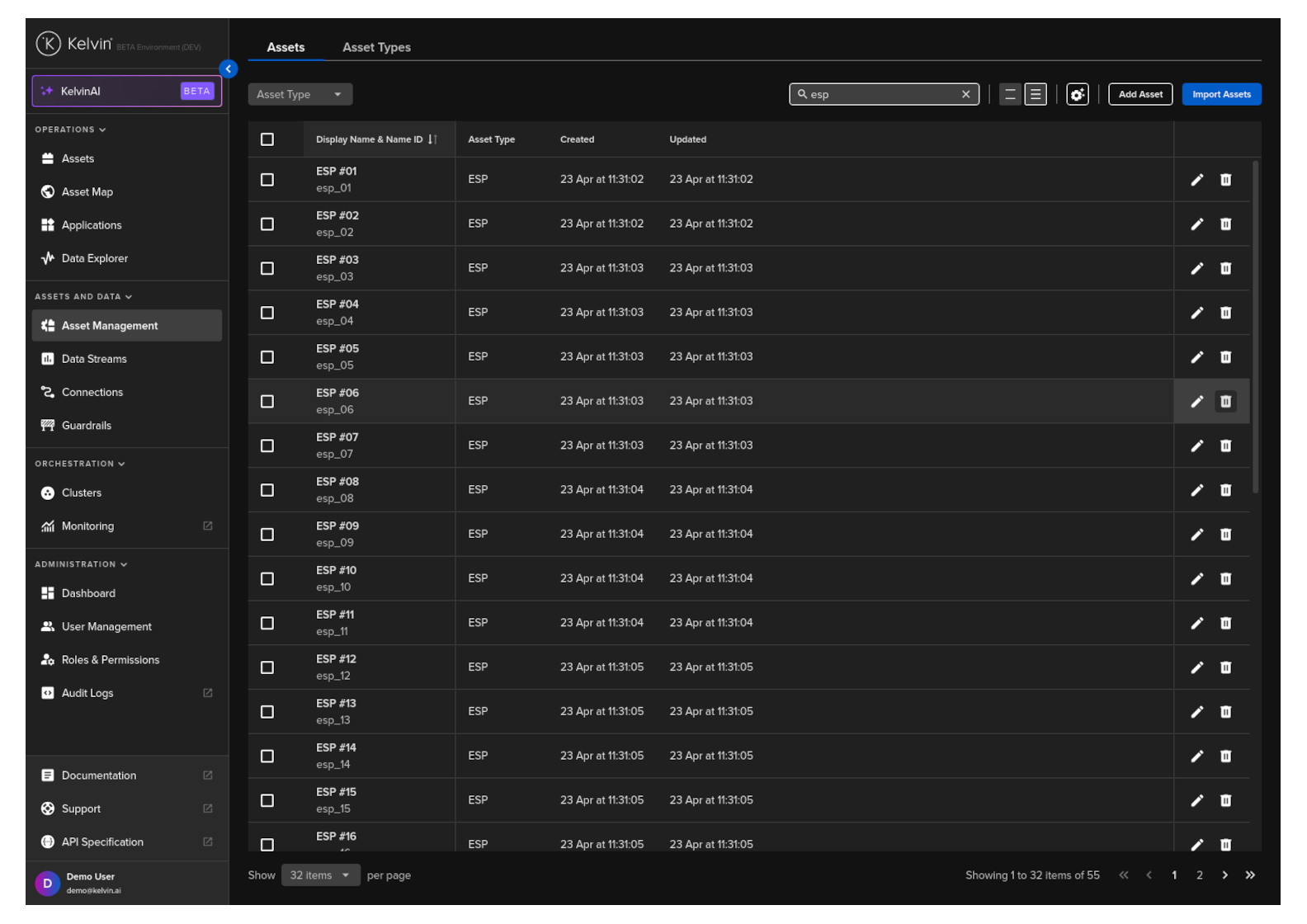
Task: Click the asset search input field
Action: tap(883, 95)
